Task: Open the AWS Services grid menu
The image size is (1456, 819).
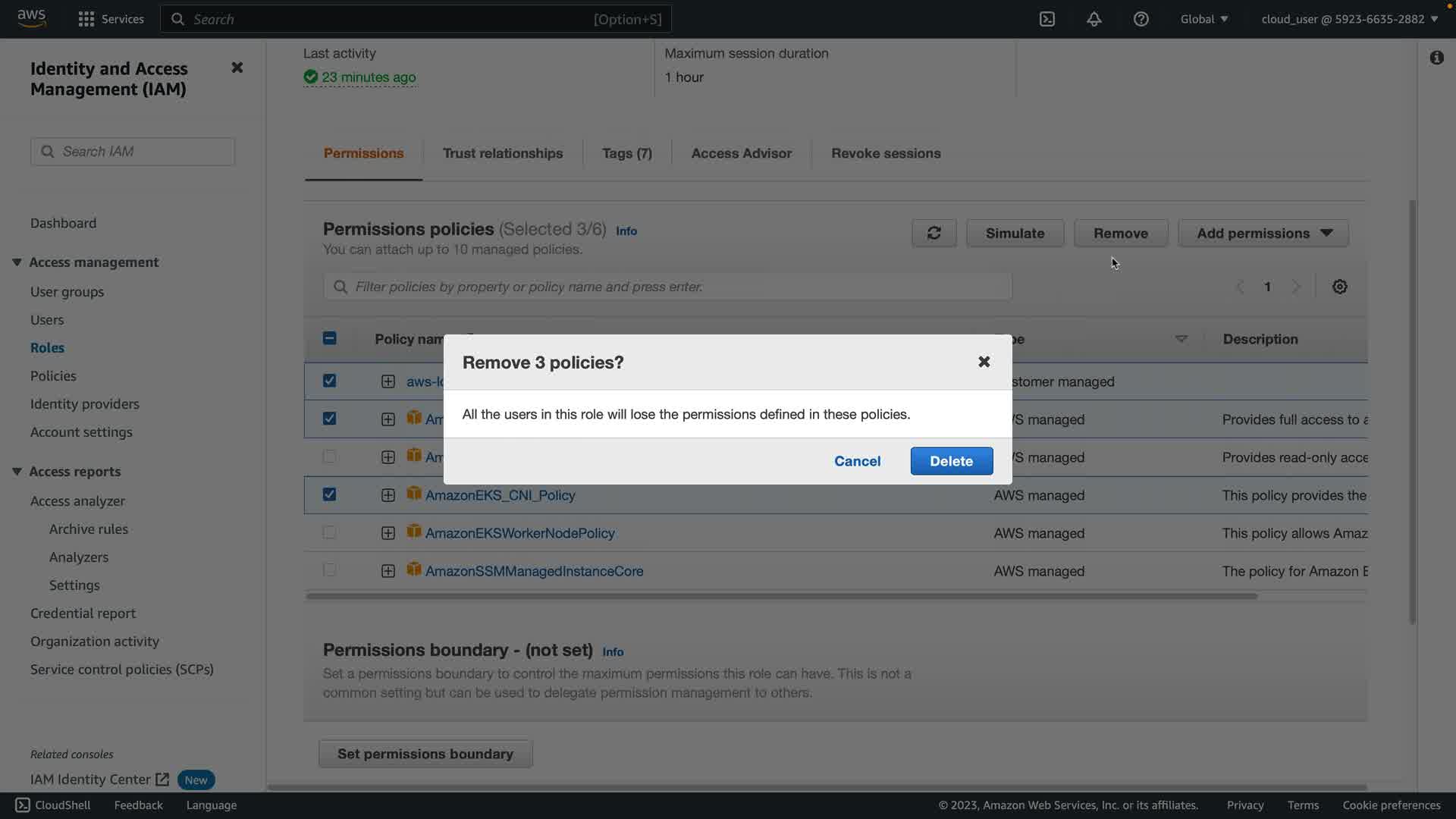Action: pyautogui.click(x=86, y=19)
